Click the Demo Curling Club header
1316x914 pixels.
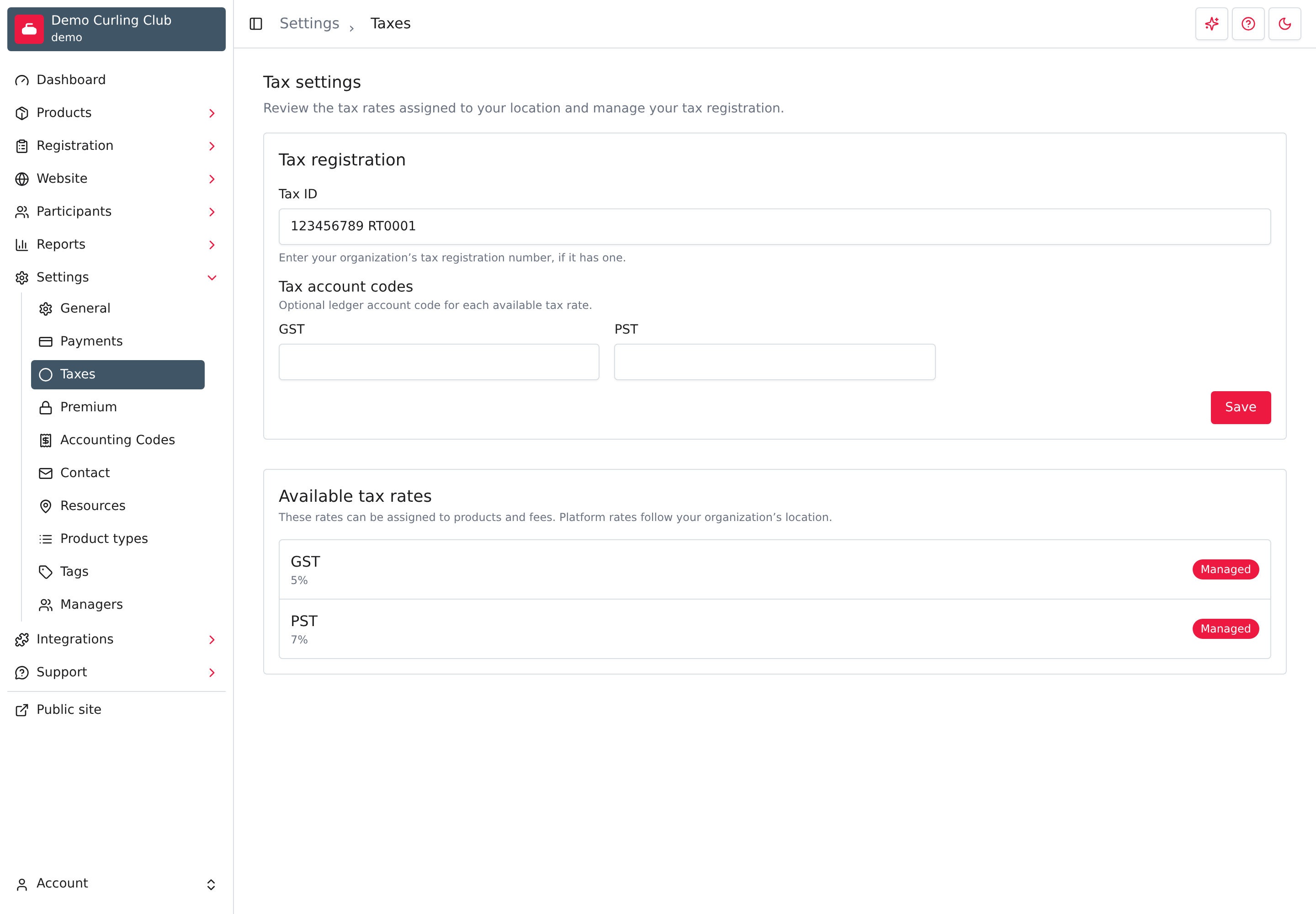(116, 29)
